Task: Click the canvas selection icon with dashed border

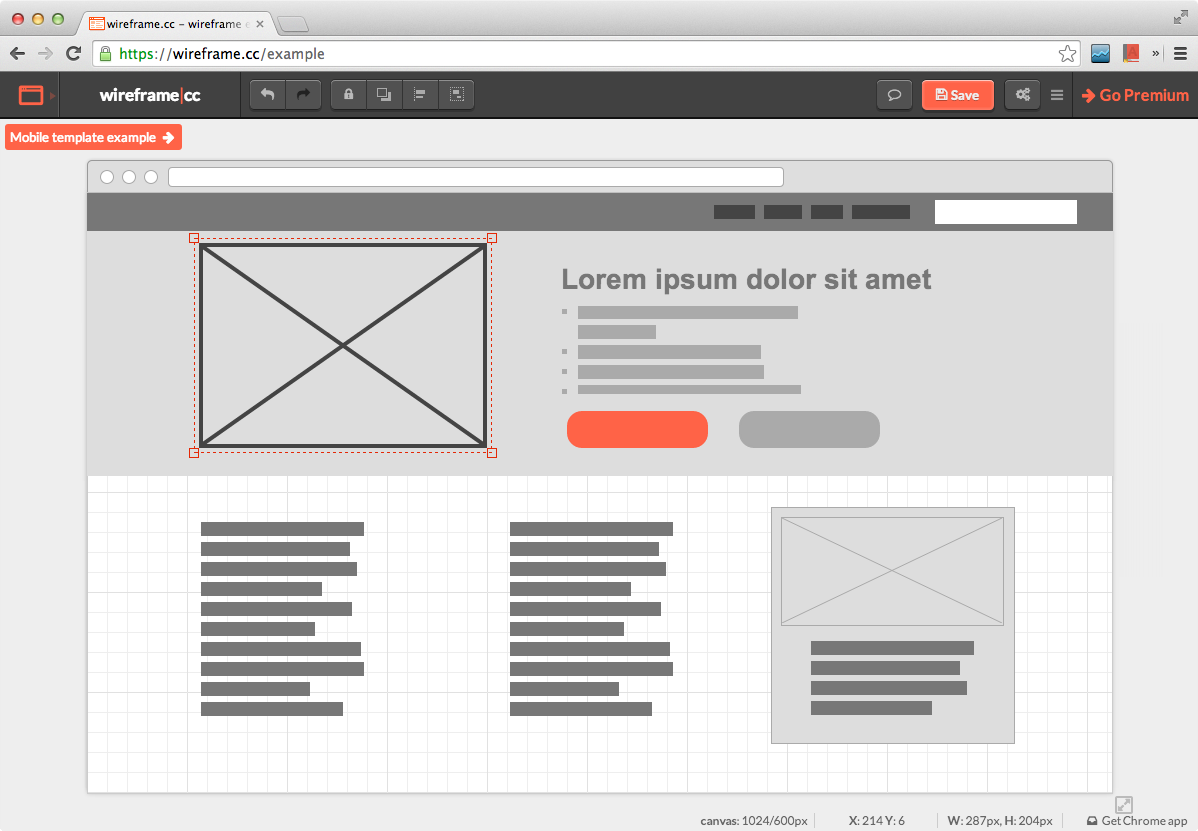Action: [457, 94]
